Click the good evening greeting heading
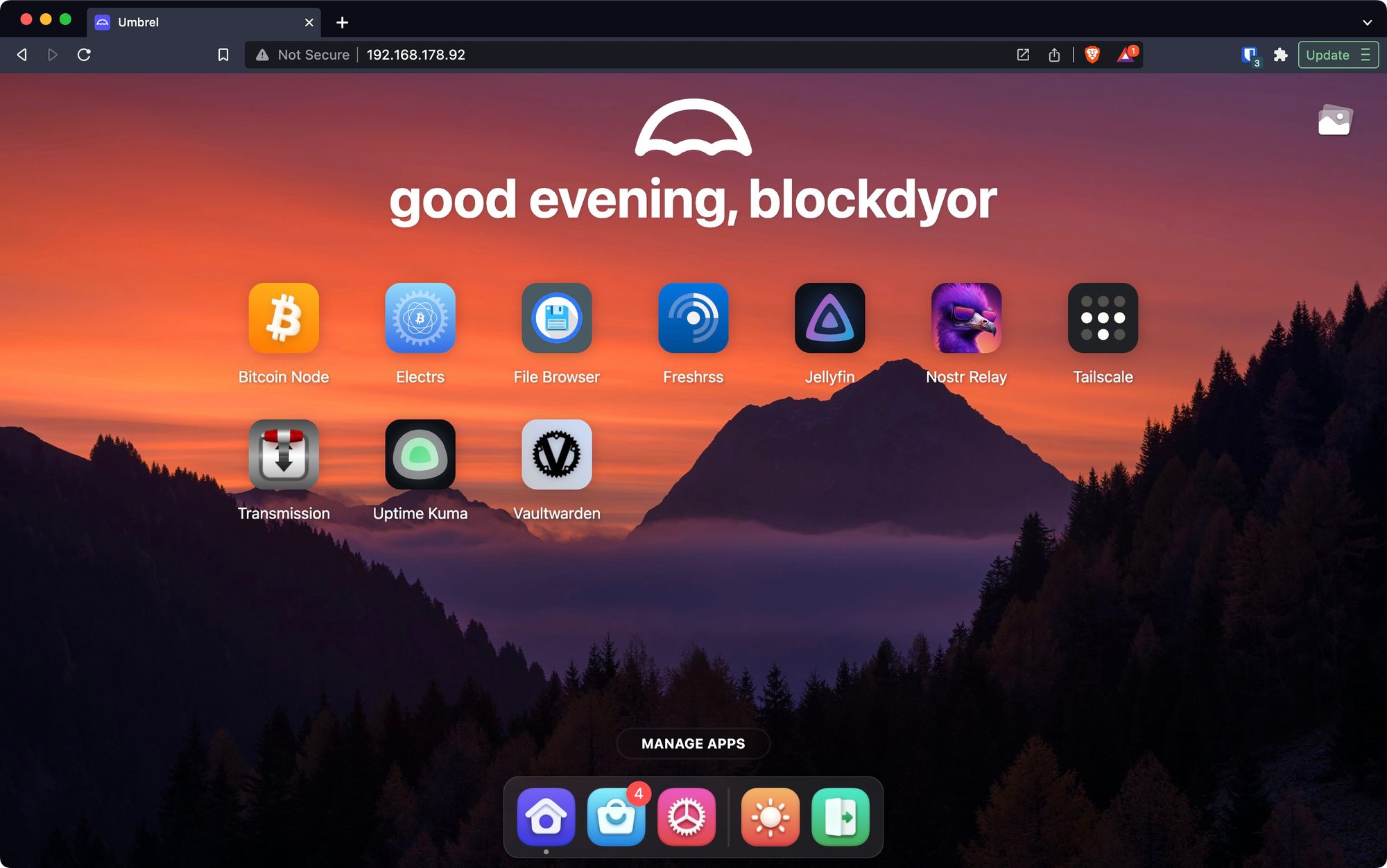Viewport: 1387px width, 868px height. [x=693, y=200]
